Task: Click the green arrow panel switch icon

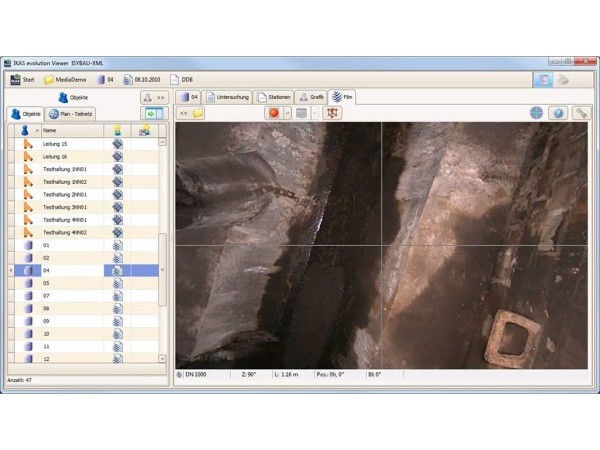Action: click(152, 114)
